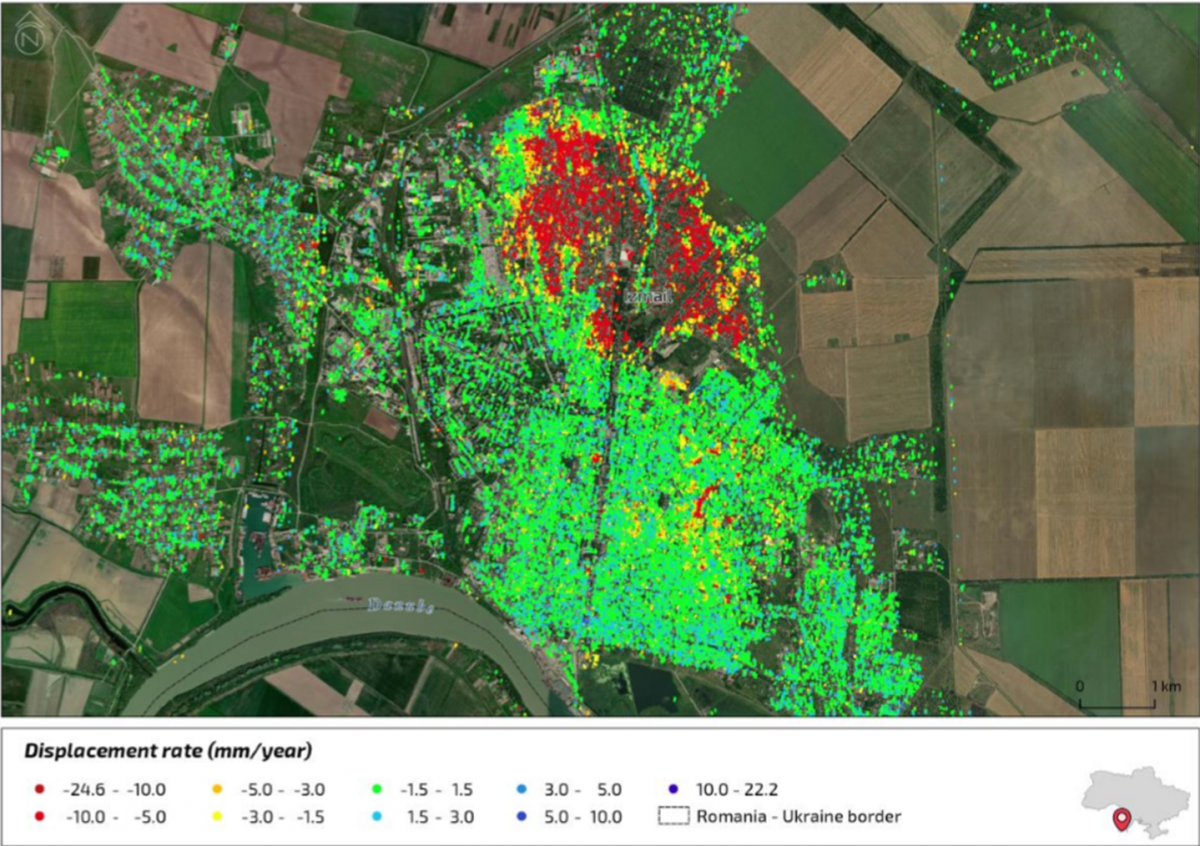Viewport: 1200px width, 846px height.
Task: Toggle the Romania - Ukraine border overlay
Action: (790, 817)
